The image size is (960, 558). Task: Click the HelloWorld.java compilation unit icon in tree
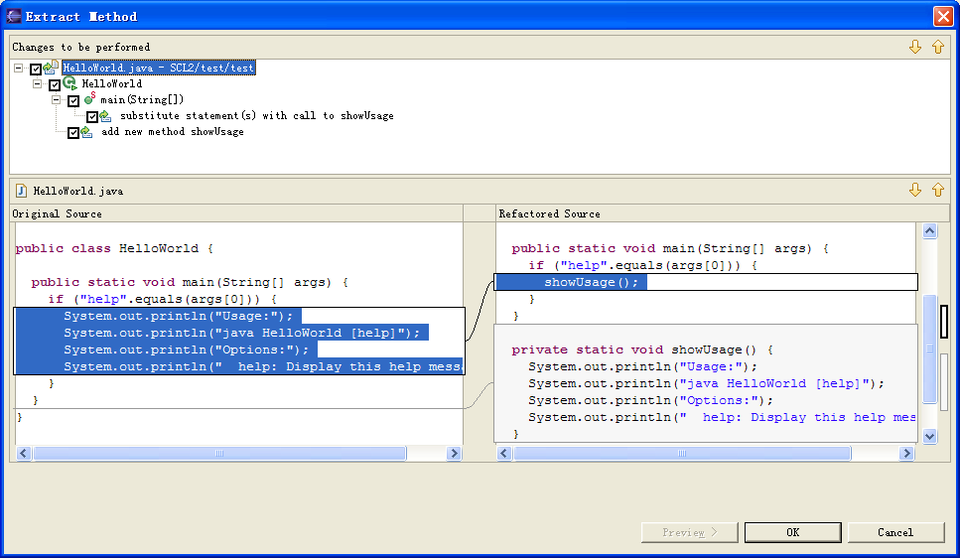(x=51, y=67)
